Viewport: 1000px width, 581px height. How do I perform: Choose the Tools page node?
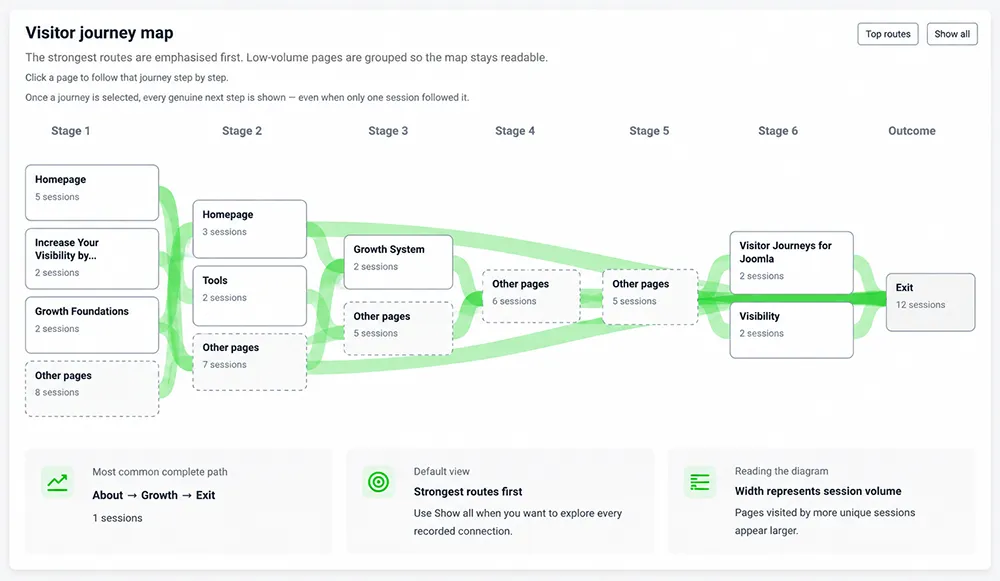coord(250,296)
